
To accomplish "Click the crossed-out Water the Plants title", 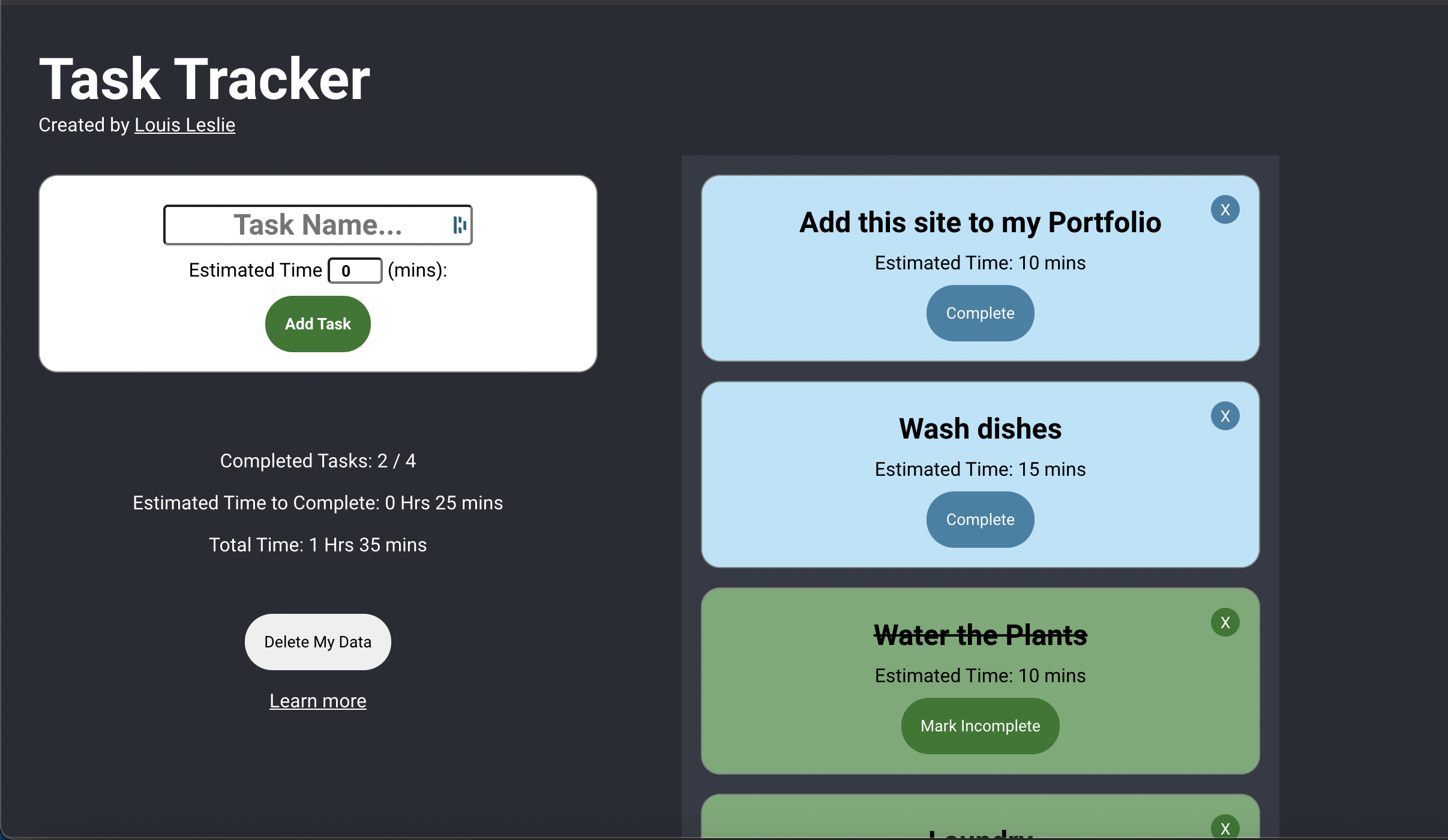I will click(x=980, y=635).
